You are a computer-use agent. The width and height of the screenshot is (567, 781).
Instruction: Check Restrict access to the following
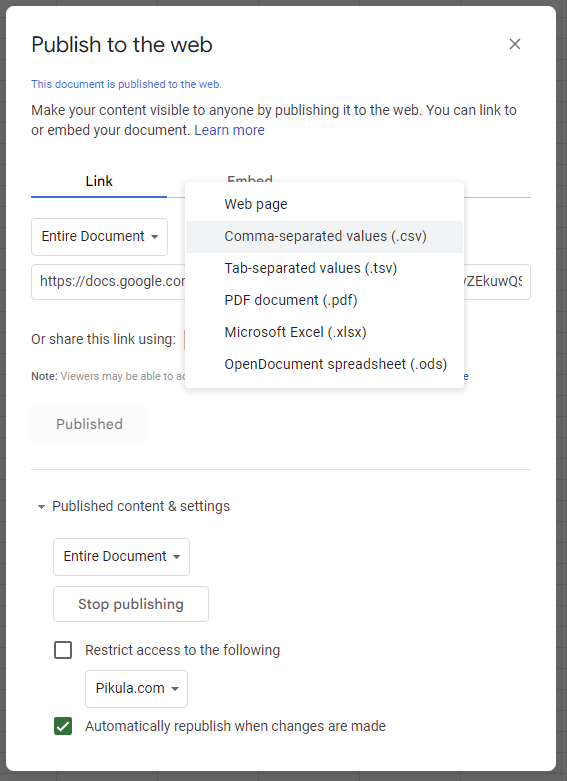[x=63, y=650]
